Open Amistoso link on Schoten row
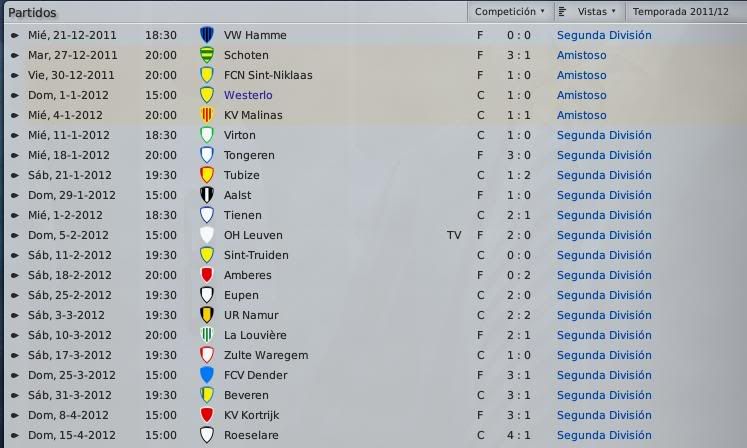Viewport: 747px width, 448px height. 581,55
